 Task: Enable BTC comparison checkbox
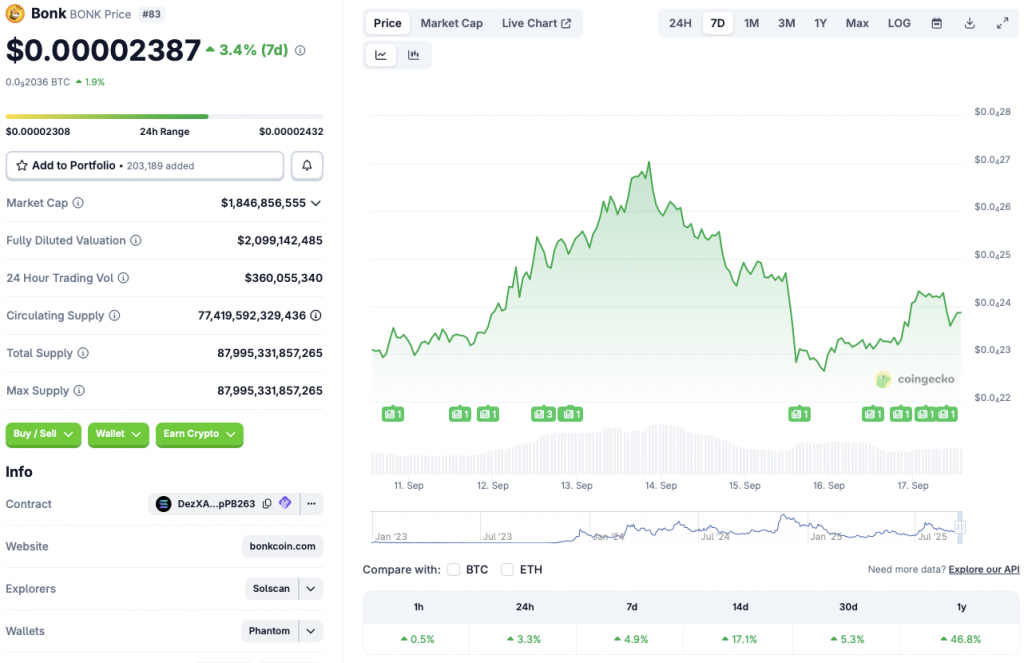(453, 570)
